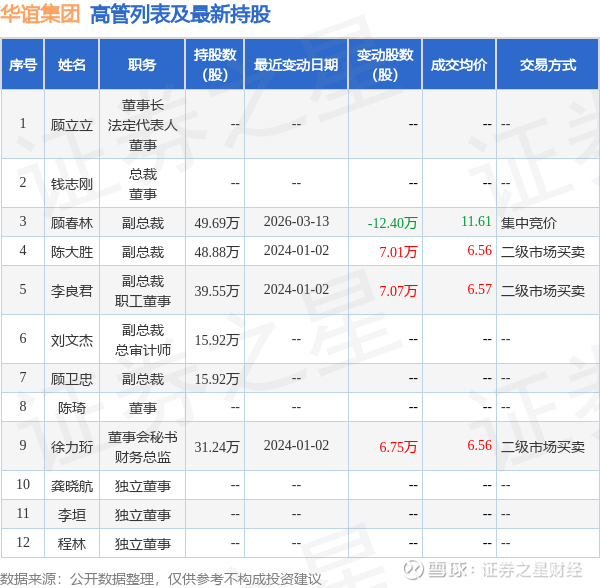Click the 2026-03-13 change date
This screenshot has width=600, height=588.
[x=296, y=222]
